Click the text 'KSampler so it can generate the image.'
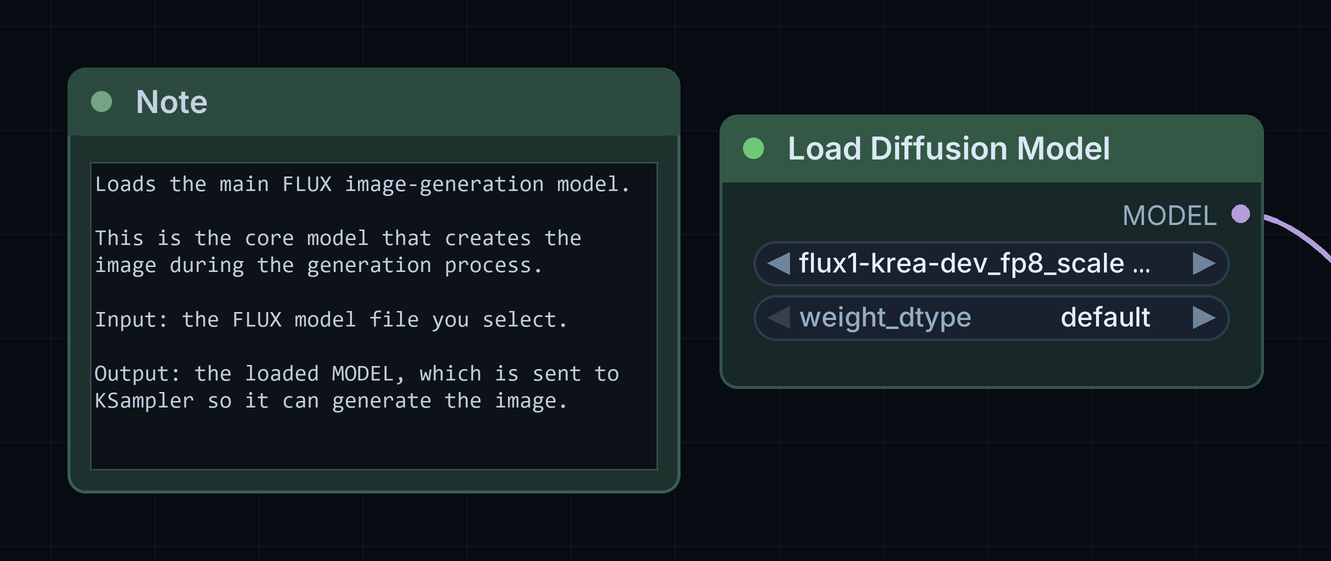Screen dimensions: 1331x561 pos(331,401)
